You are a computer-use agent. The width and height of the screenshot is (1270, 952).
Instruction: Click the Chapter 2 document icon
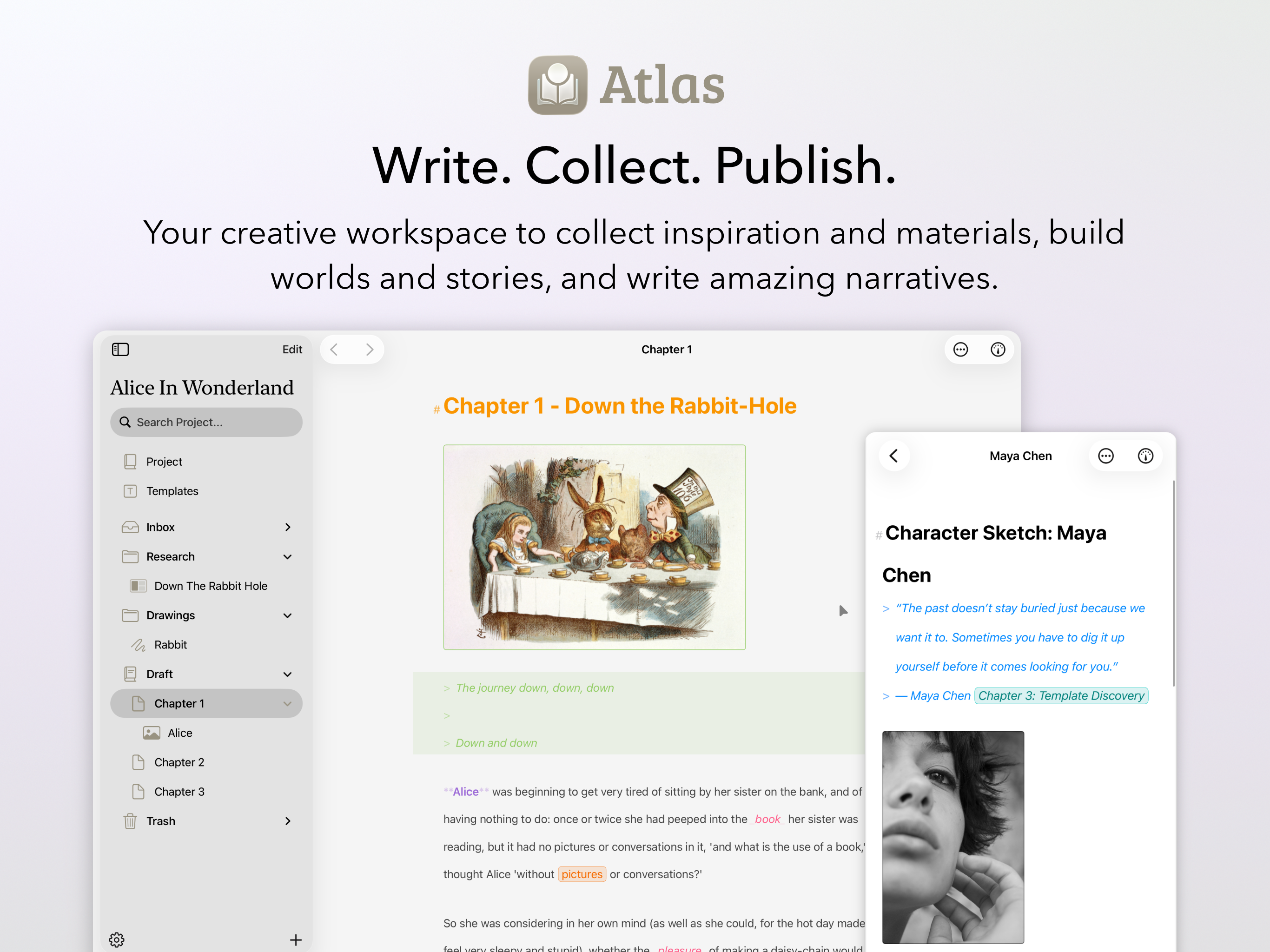tap(139, 762)
